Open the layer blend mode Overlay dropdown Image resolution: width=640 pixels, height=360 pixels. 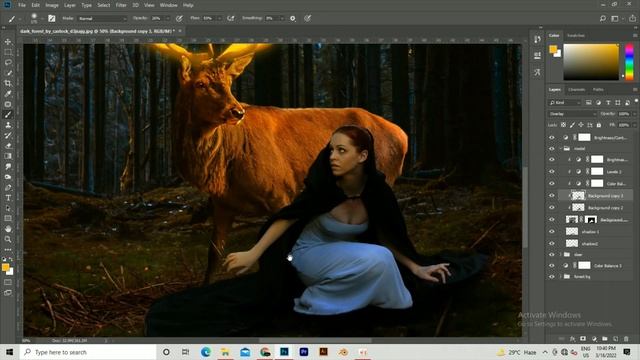pyautogui.click(x=572, y=114)
